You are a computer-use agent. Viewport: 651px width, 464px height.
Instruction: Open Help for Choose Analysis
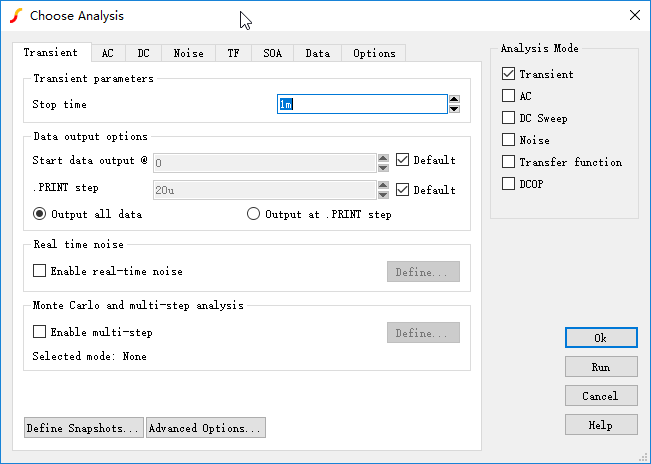click(x=601, y=425)
